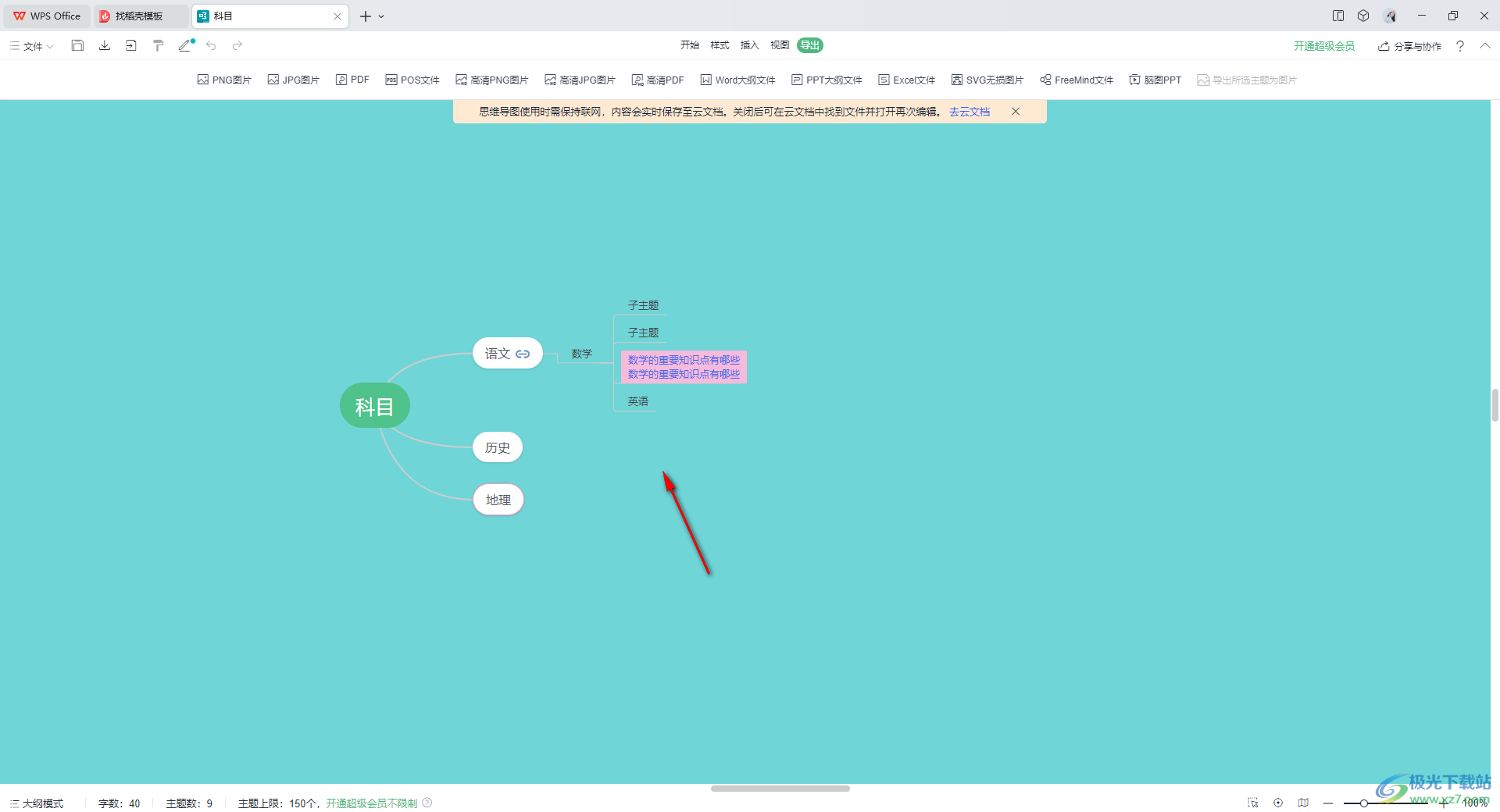
Task: Click the center-locate target icon
Action: [x=1278, y=803]
